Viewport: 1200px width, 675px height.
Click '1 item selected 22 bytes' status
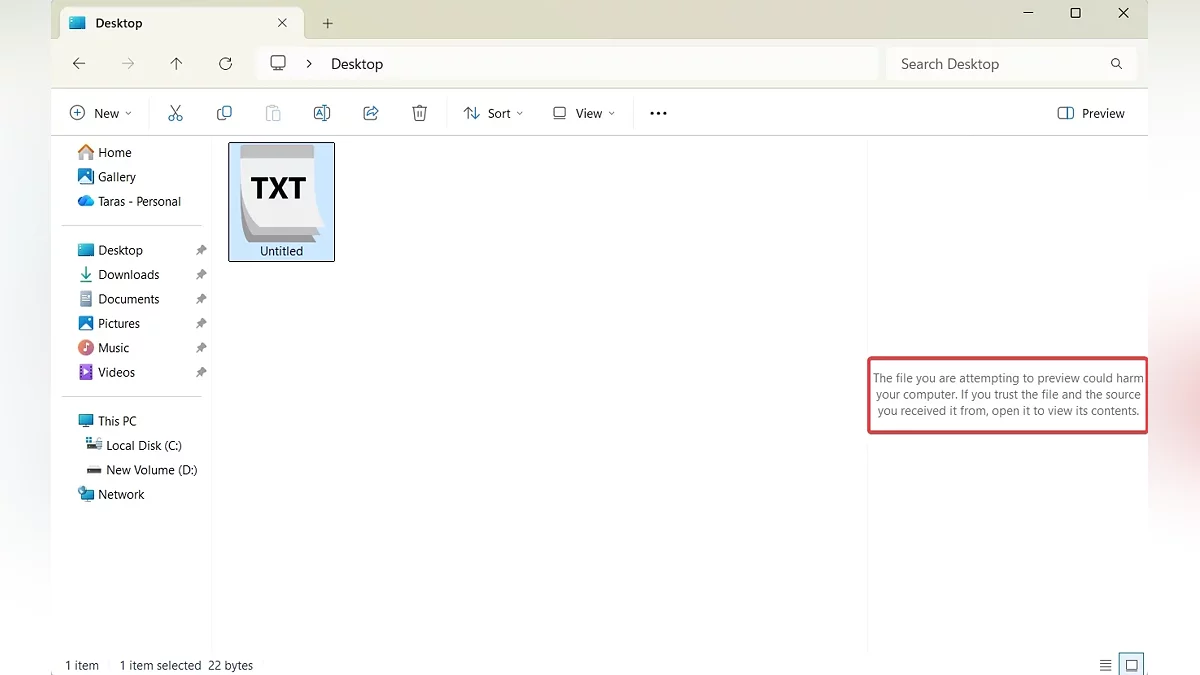(x=186, y=665)
